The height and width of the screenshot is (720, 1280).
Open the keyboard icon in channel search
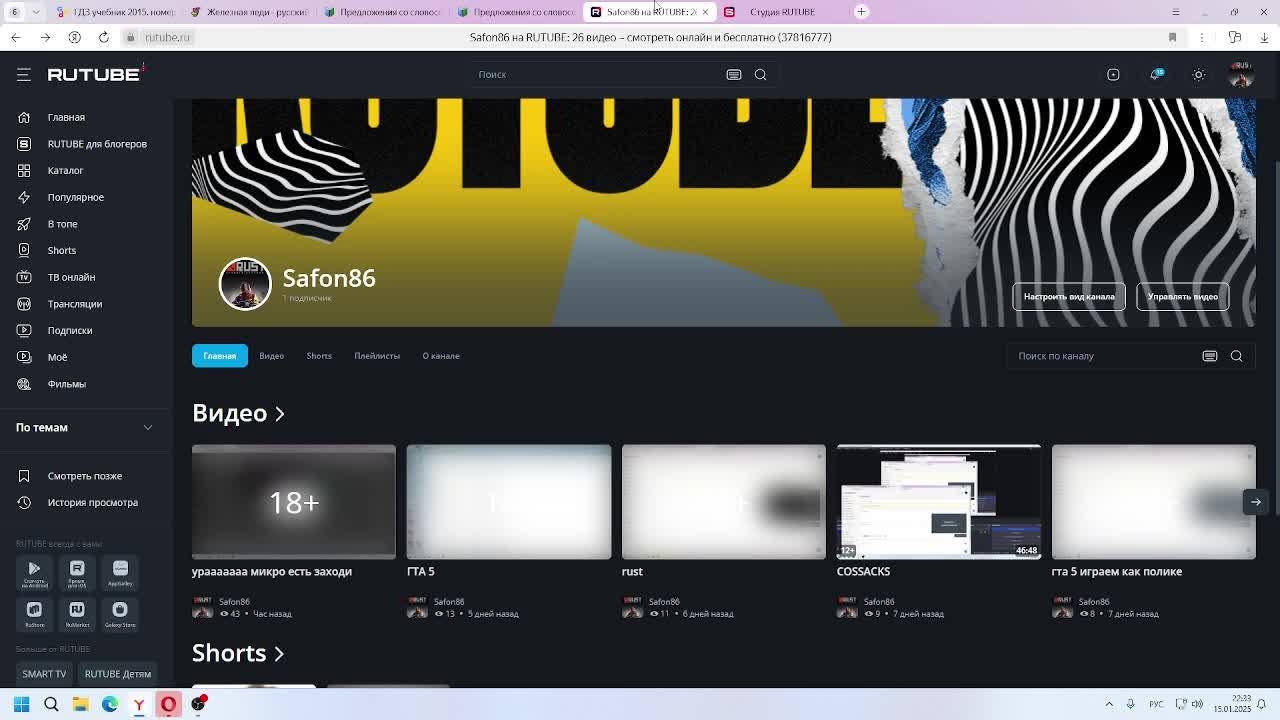(x=1210, y=356)
